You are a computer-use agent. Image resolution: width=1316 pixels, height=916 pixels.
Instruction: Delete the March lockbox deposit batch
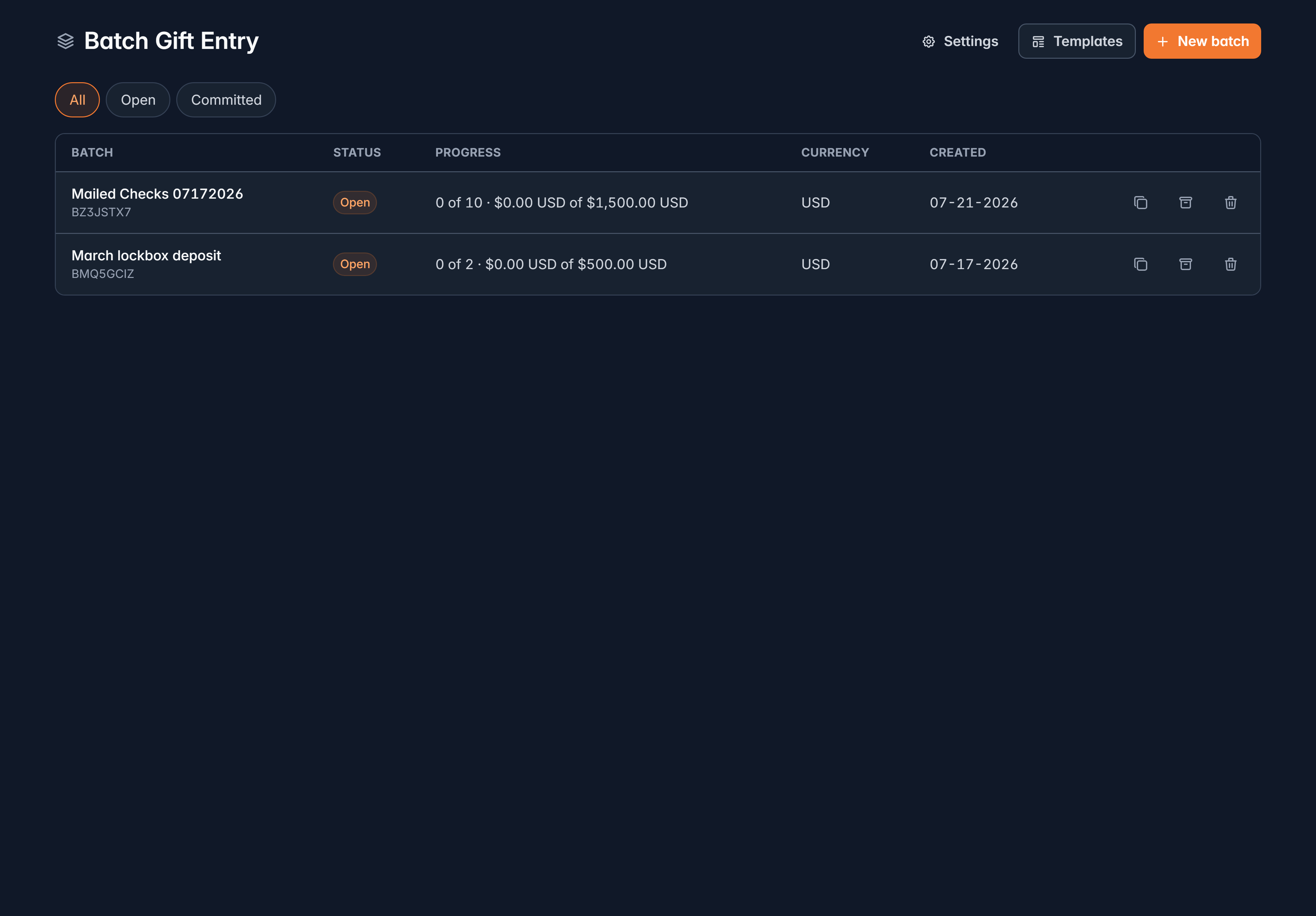click(x=1230, y=264)
